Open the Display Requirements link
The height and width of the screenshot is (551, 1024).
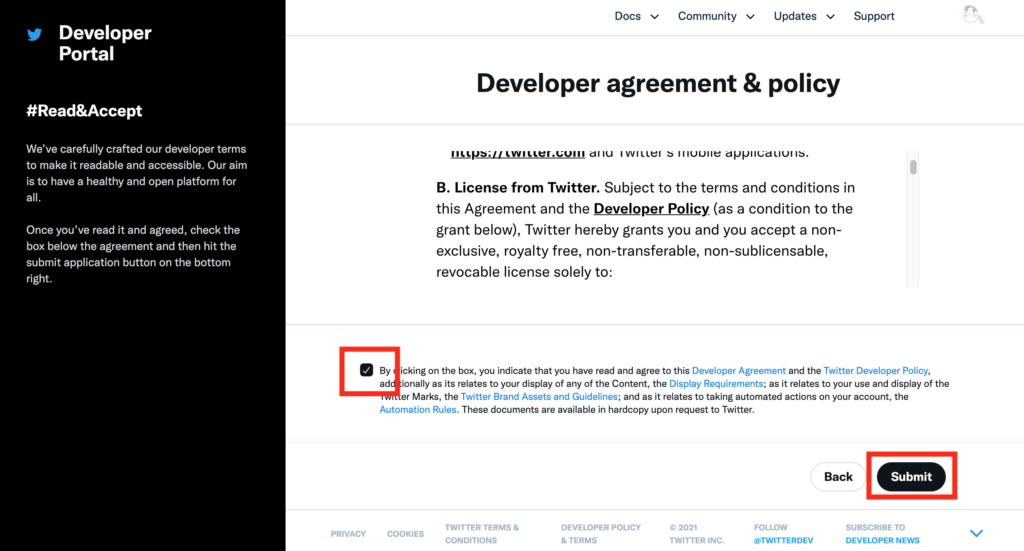coord(717,384)
